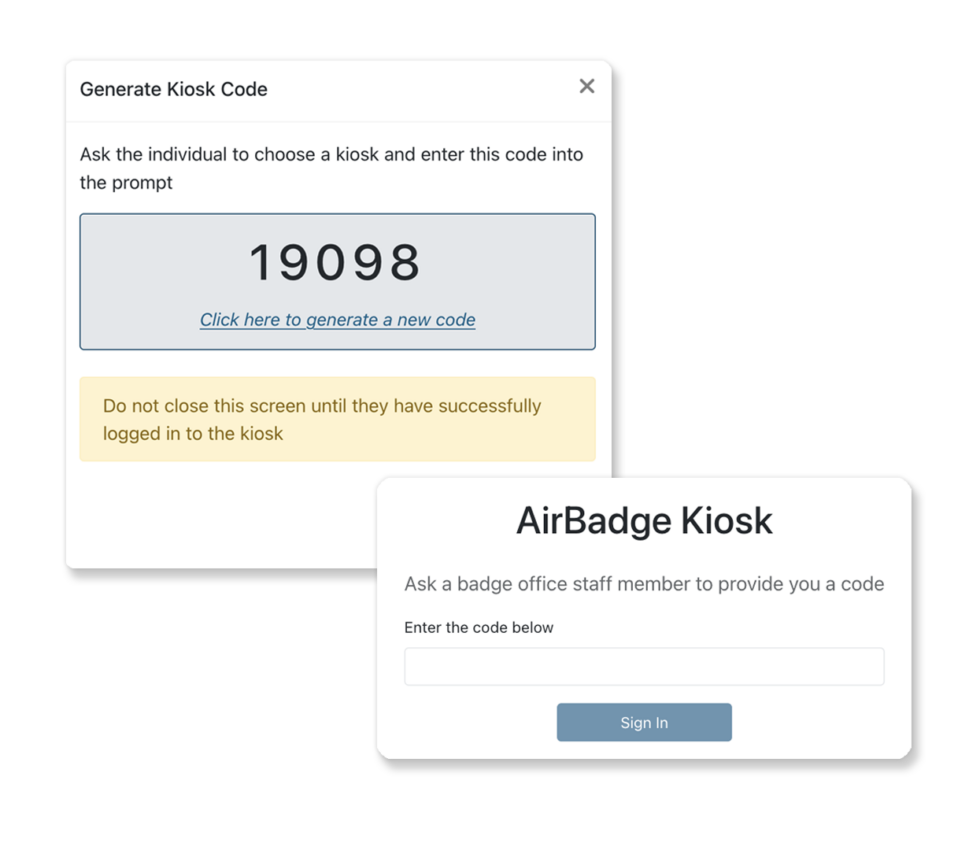
Task: Click the gray code display box
Action: [x=337, y=280]
